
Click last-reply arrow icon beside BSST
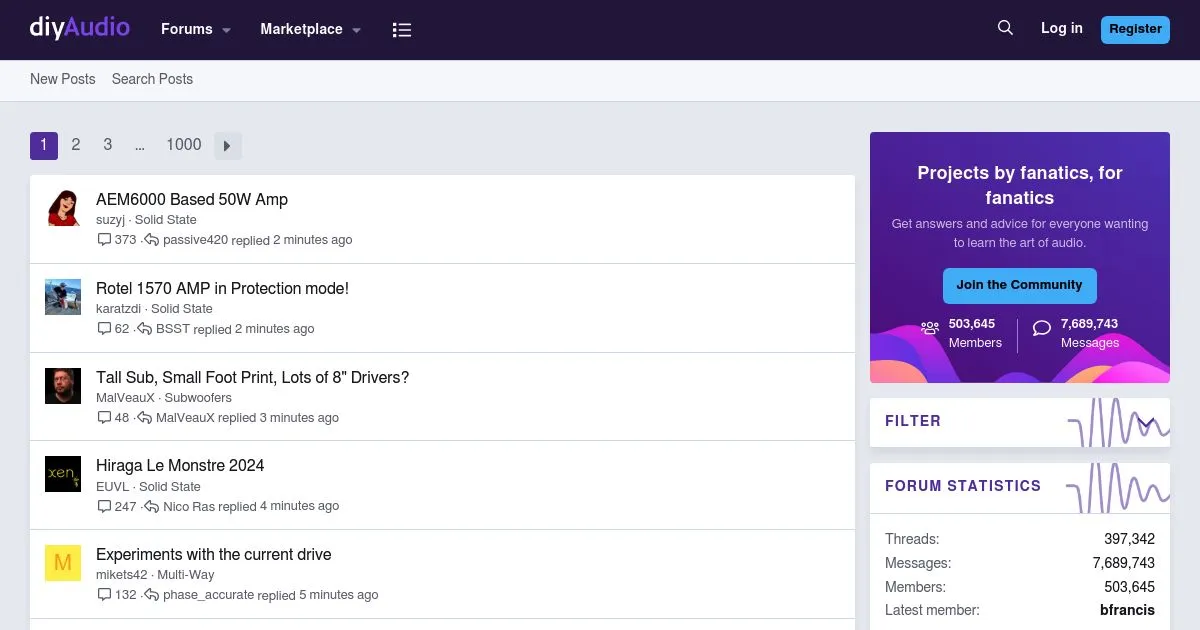coord(145,329)
